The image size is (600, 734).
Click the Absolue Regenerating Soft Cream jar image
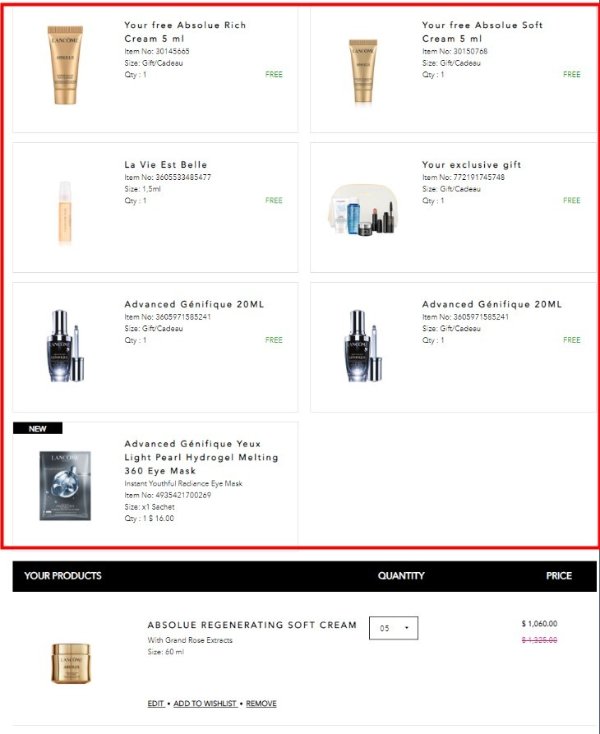tap(71, 663)
